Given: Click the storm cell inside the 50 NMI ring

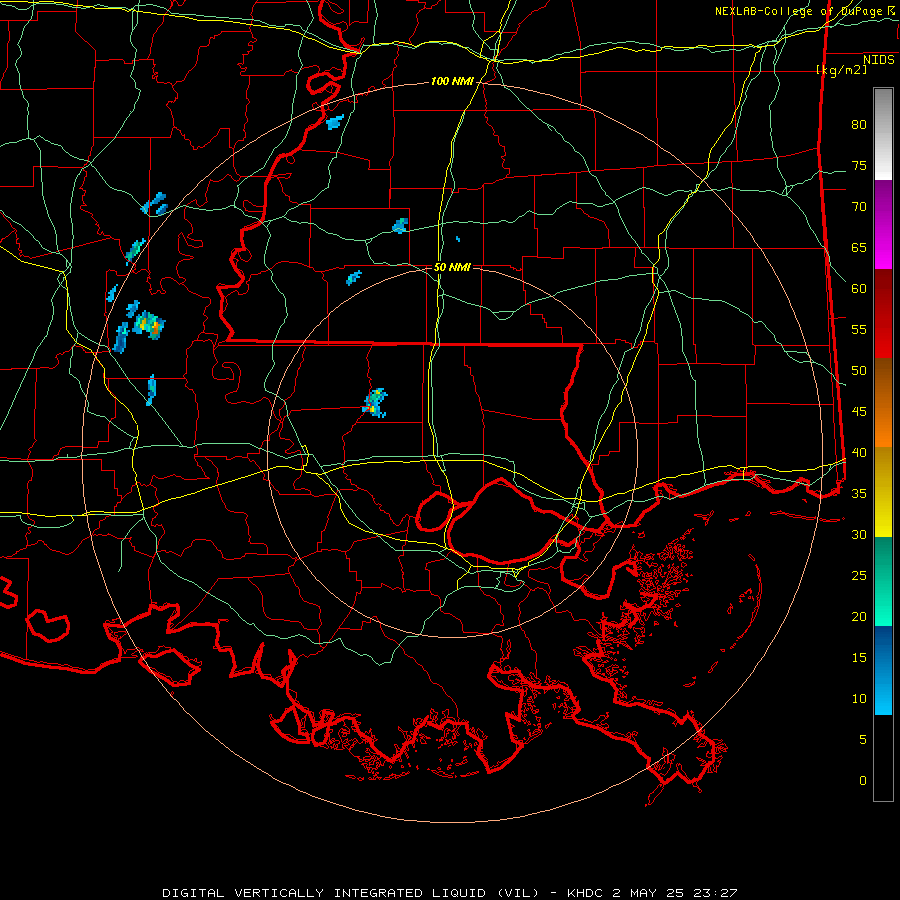Looking at the screenshot, I should 375,403.
